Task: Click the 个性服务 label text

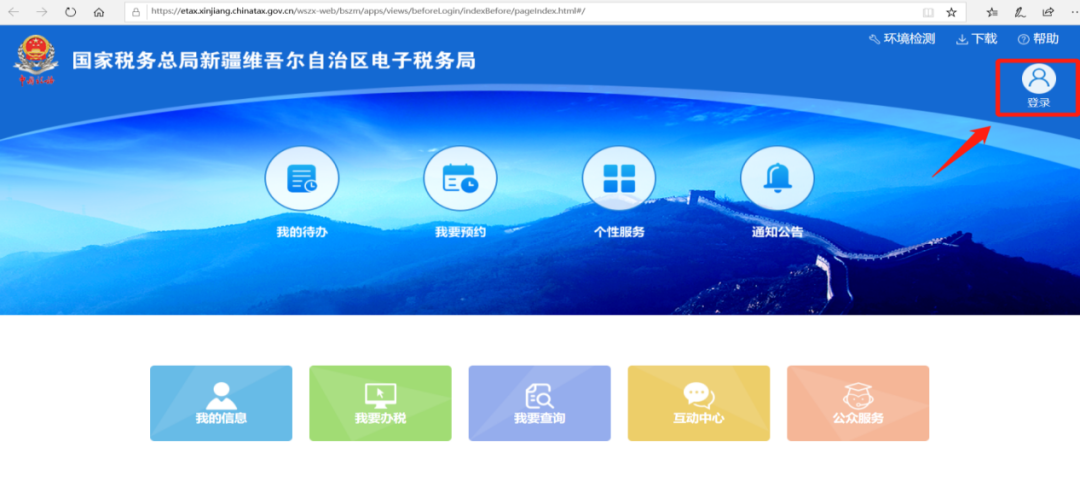Action: [x=619, y=232]
